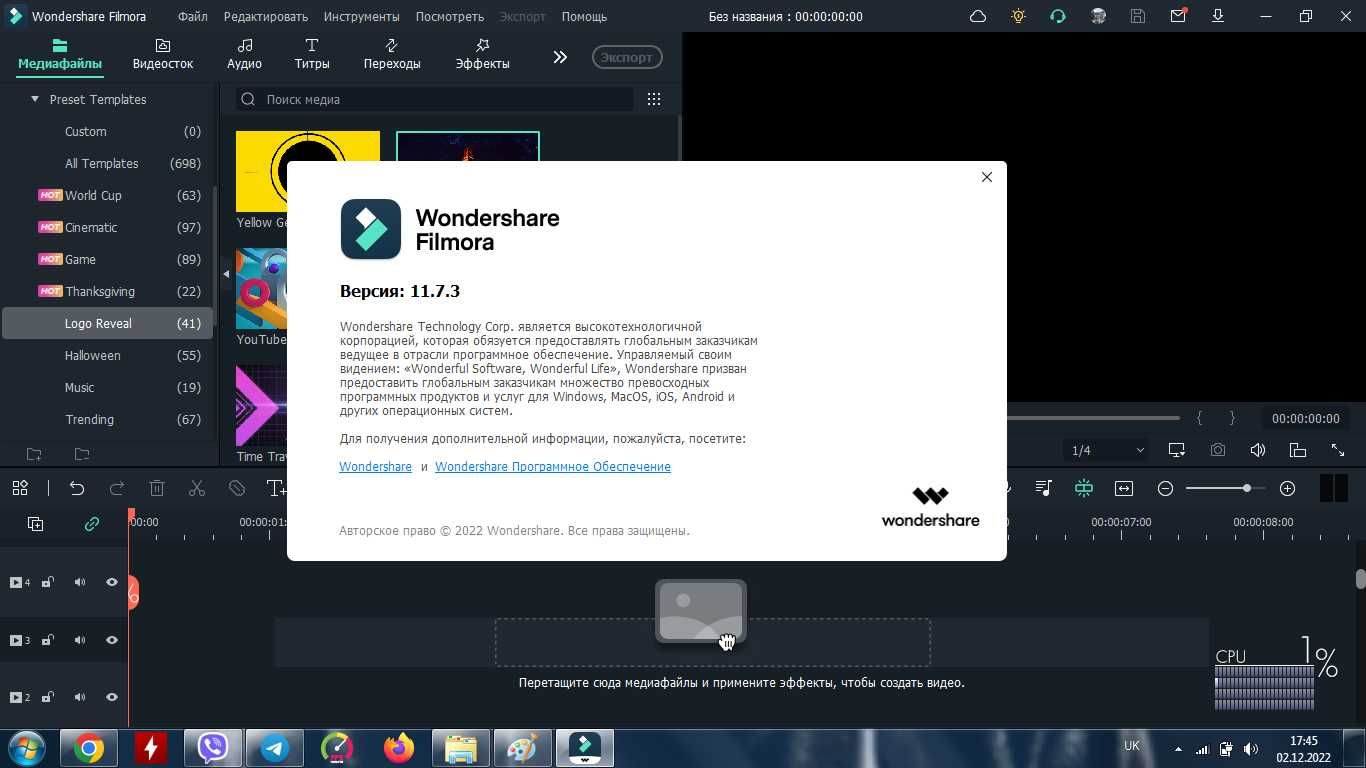
Task: Mute video track 4
Action: (80, 582)
